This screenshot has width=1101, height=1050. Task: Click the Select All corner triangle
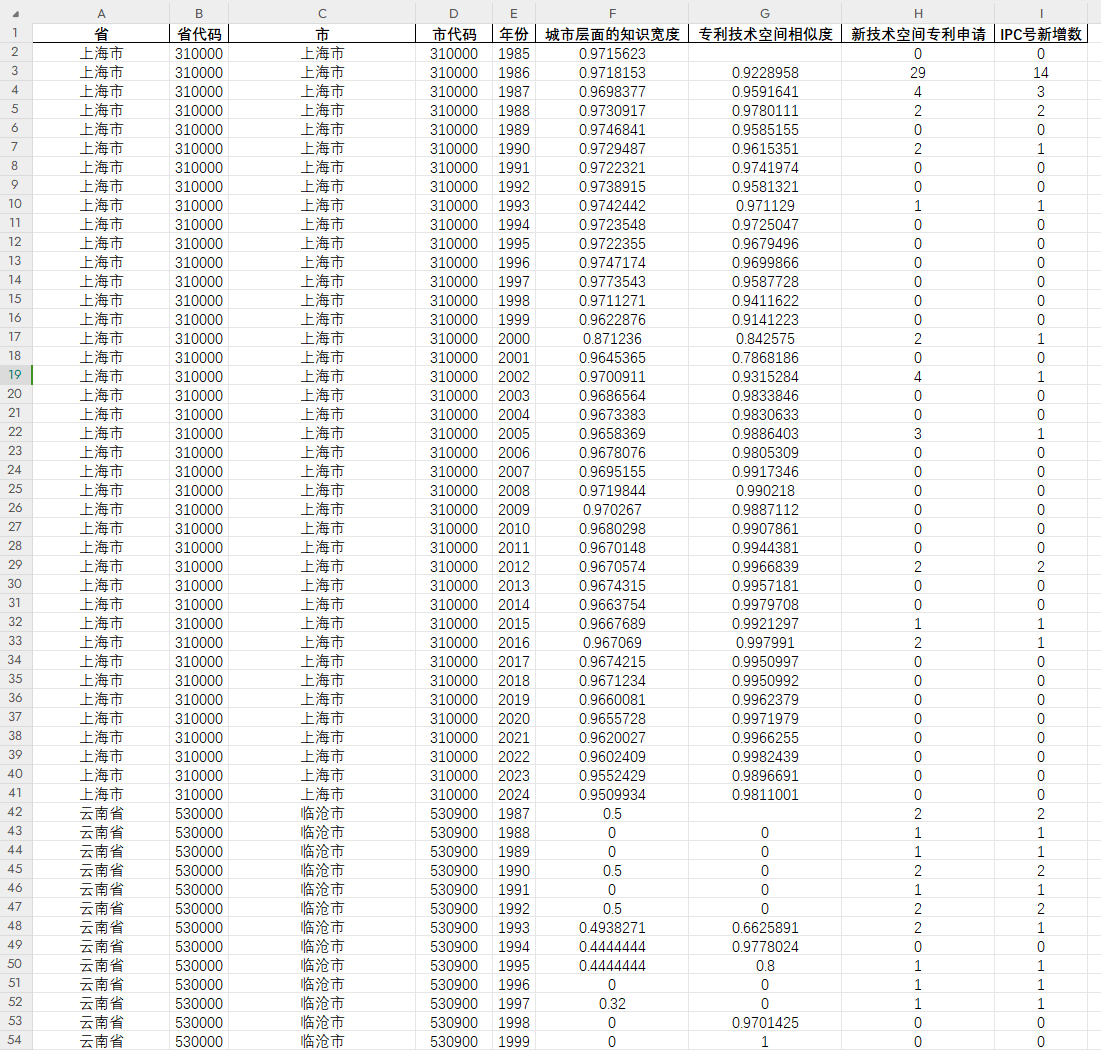tap(16, 13)
